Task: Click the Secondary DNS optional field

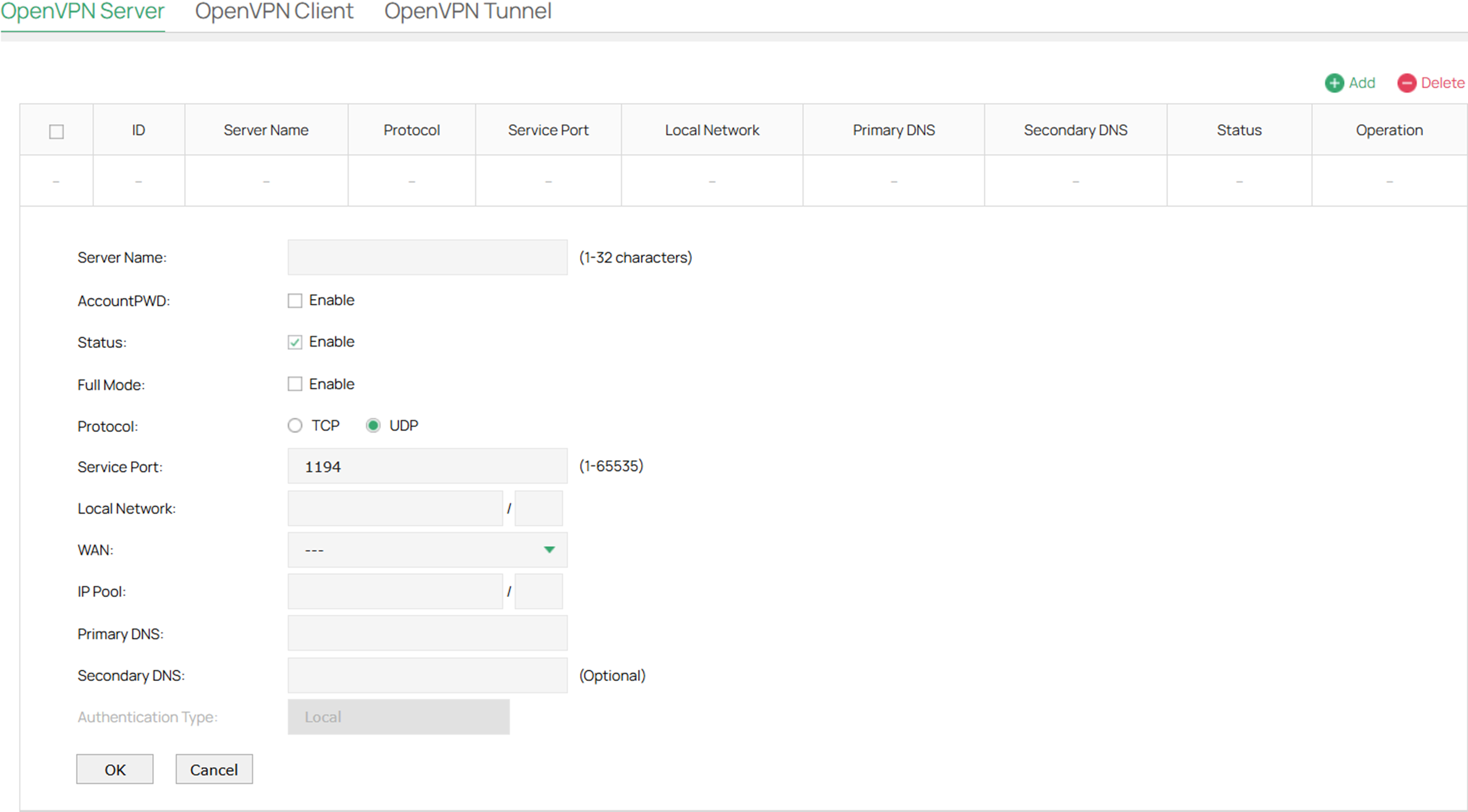Action: [x=426, y=675]
